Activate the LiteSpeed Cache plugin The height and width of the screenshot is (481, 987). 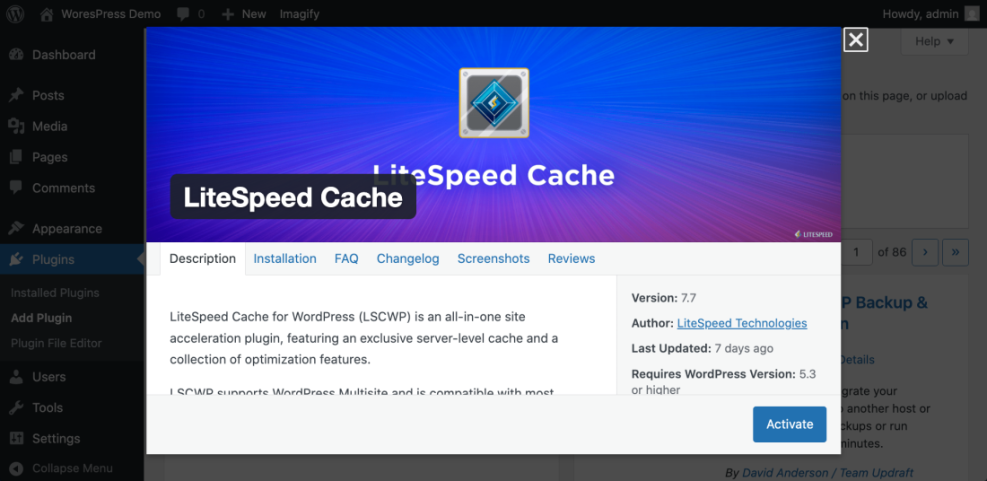click(789, 424)
